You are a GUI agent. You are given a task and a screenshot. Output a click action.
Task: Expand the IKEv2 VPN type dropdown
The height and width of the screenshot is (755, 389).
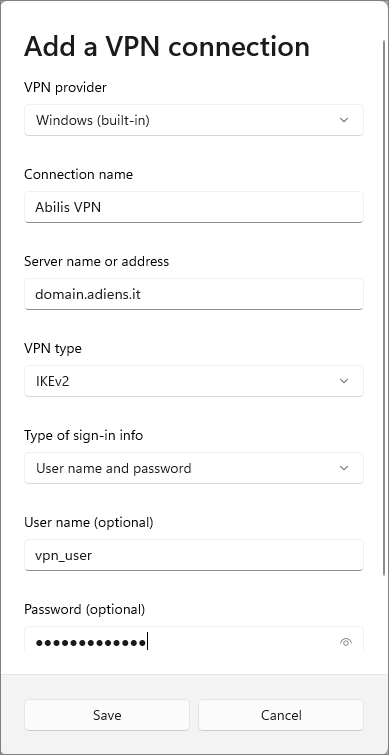[194, 381]
